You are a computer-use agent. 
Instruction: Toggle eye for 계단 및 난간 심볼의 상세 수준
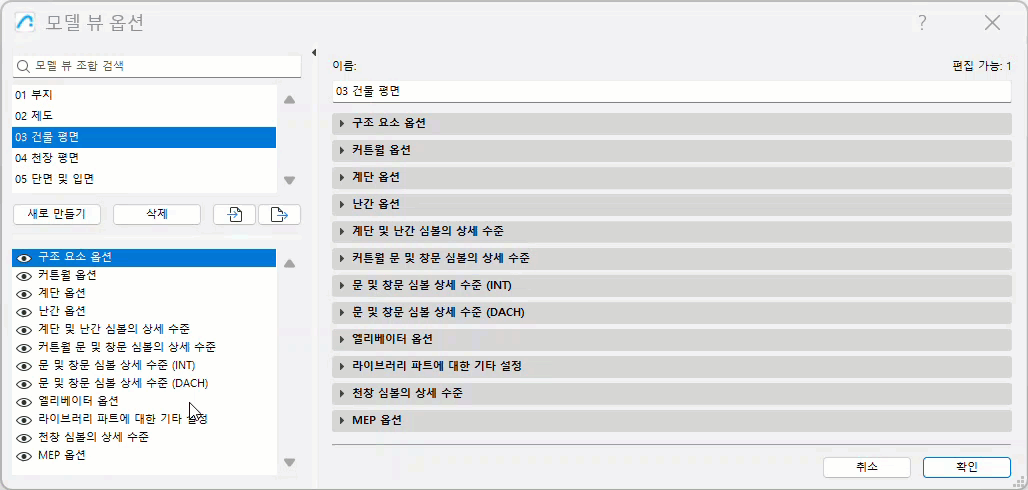click(25, 329)
